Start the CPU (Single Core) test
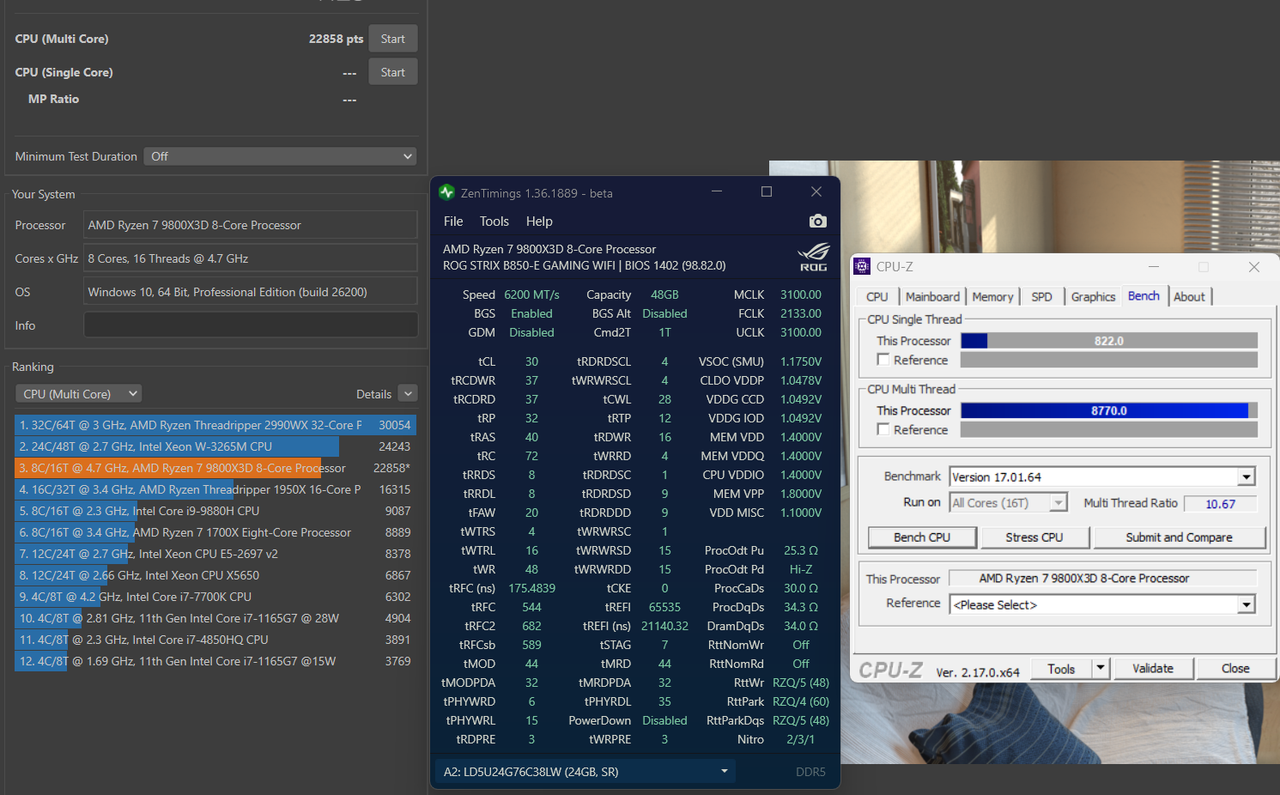Image resolution: width=1280 pixels, height=795 pixels. pyautogui.click(x=393, y=72)
